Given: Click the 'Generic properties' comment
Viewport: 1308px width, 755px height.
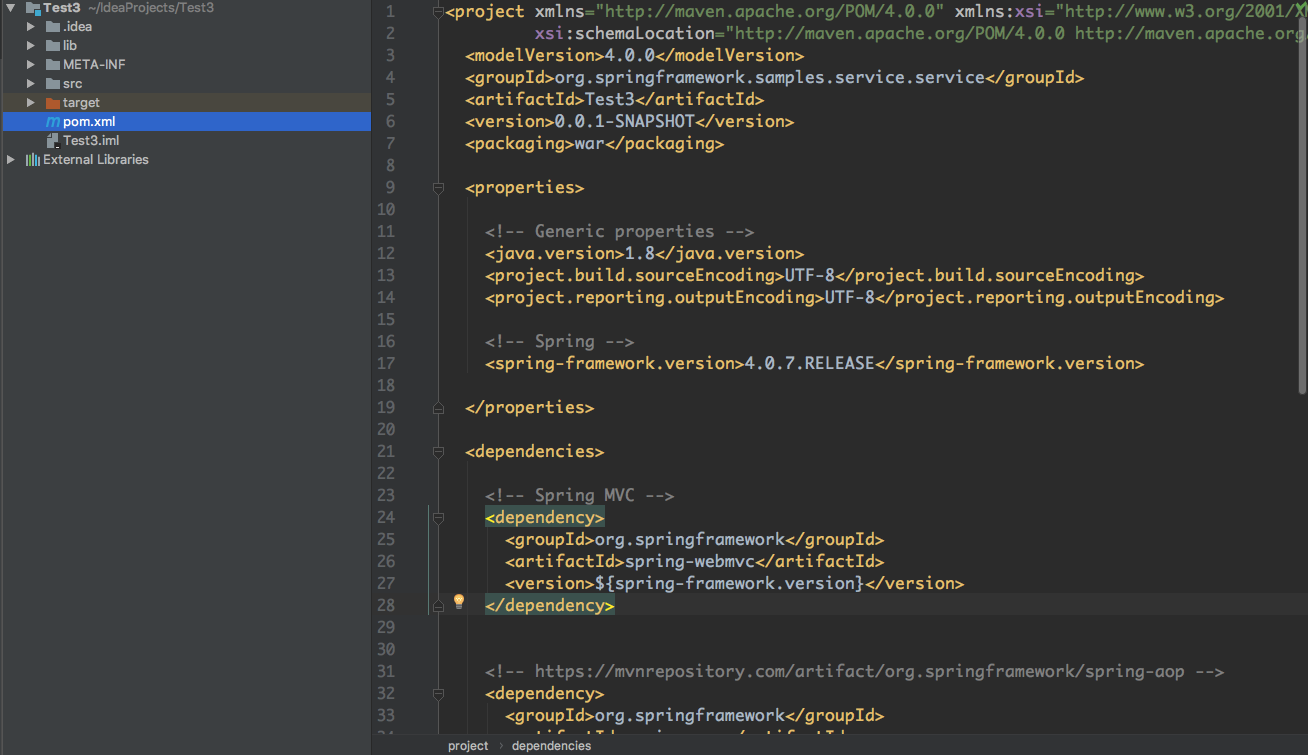Looking at the screenshot, I should (x=619, y=231).
